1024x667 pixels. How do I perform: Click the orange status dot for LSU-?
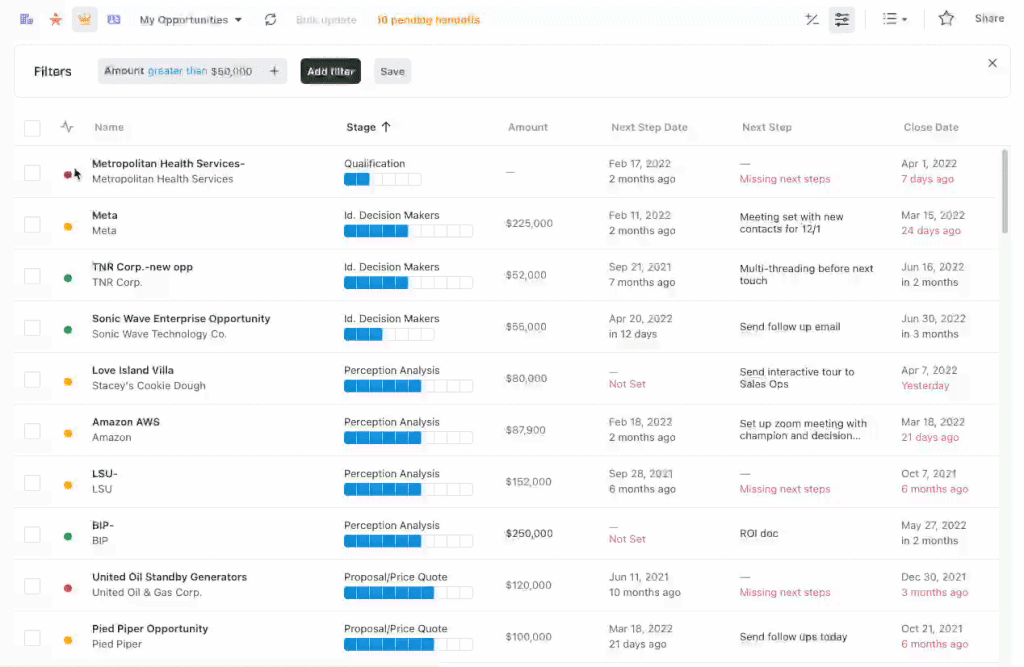click(x=68, y=485)
